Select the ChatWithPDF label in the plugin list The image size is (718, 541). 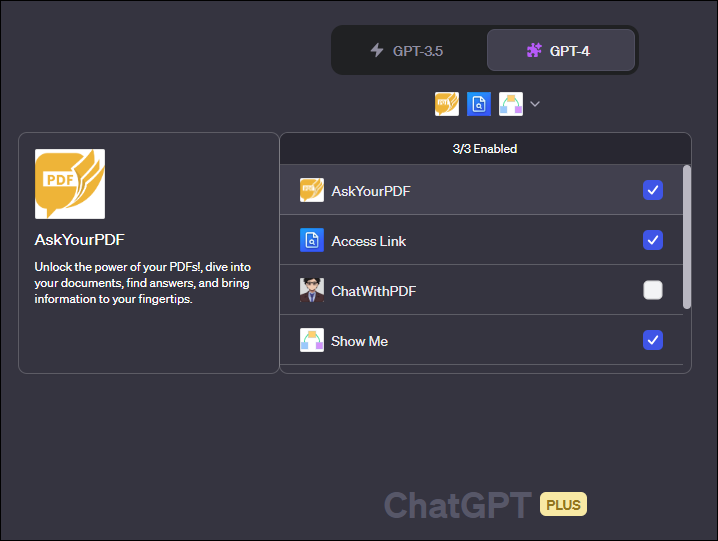click(x=374, y=291)
